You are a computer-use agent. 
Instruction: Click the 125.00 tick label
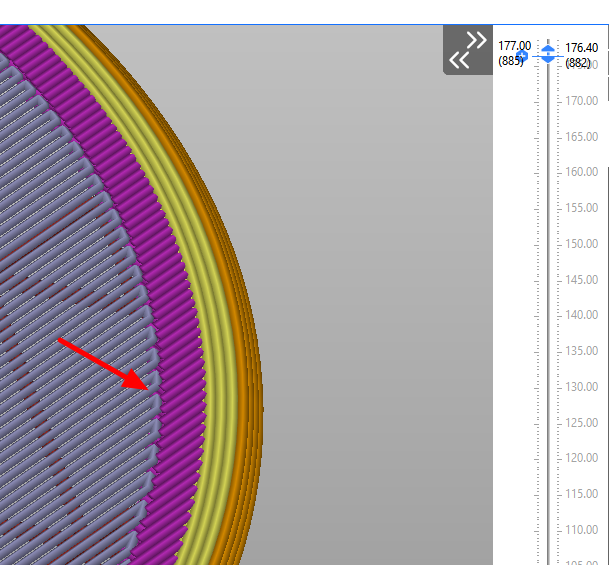click(x=581, y=422)
